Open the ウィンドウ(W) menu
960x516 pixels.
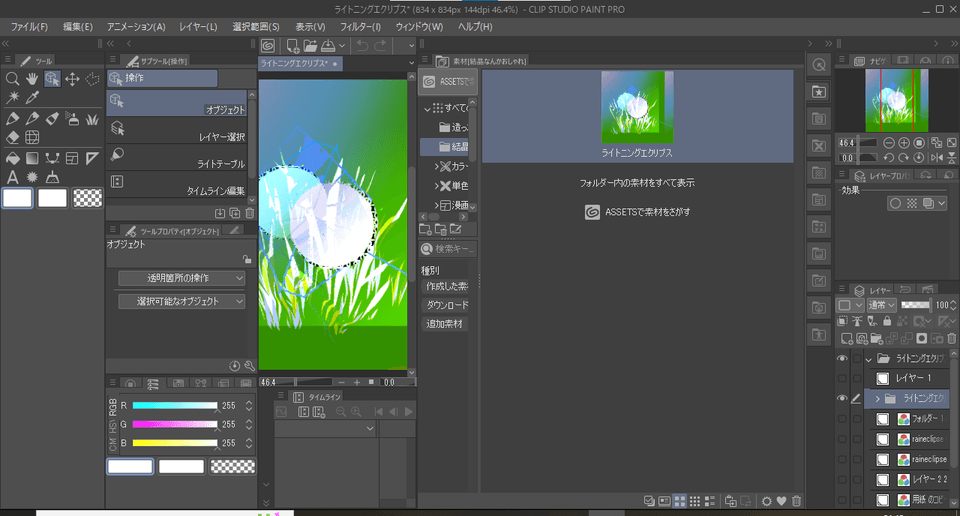(x=419, y=27)
